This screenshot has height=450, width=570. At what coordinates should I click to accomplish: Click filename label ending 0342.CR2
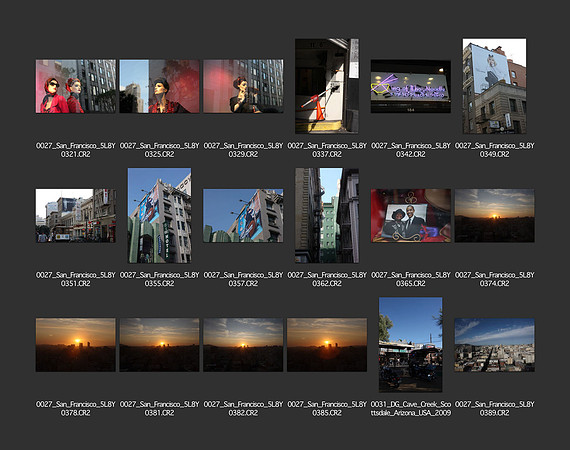(x=411, y=150)
